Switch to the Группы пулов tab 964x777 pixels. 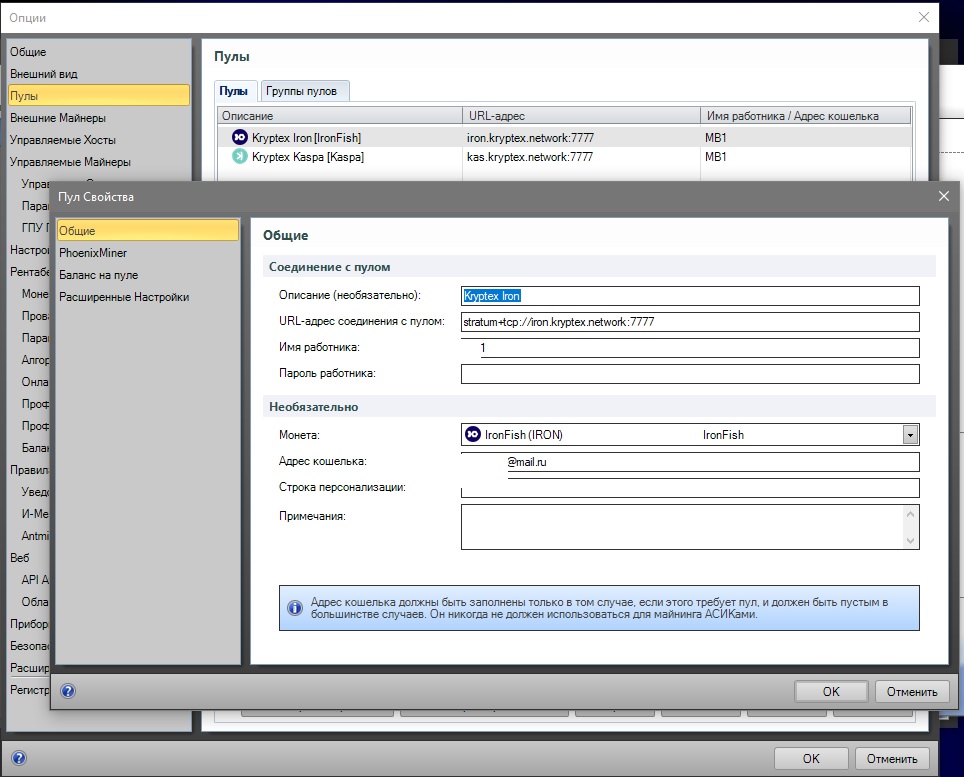[x=305, y=91]
